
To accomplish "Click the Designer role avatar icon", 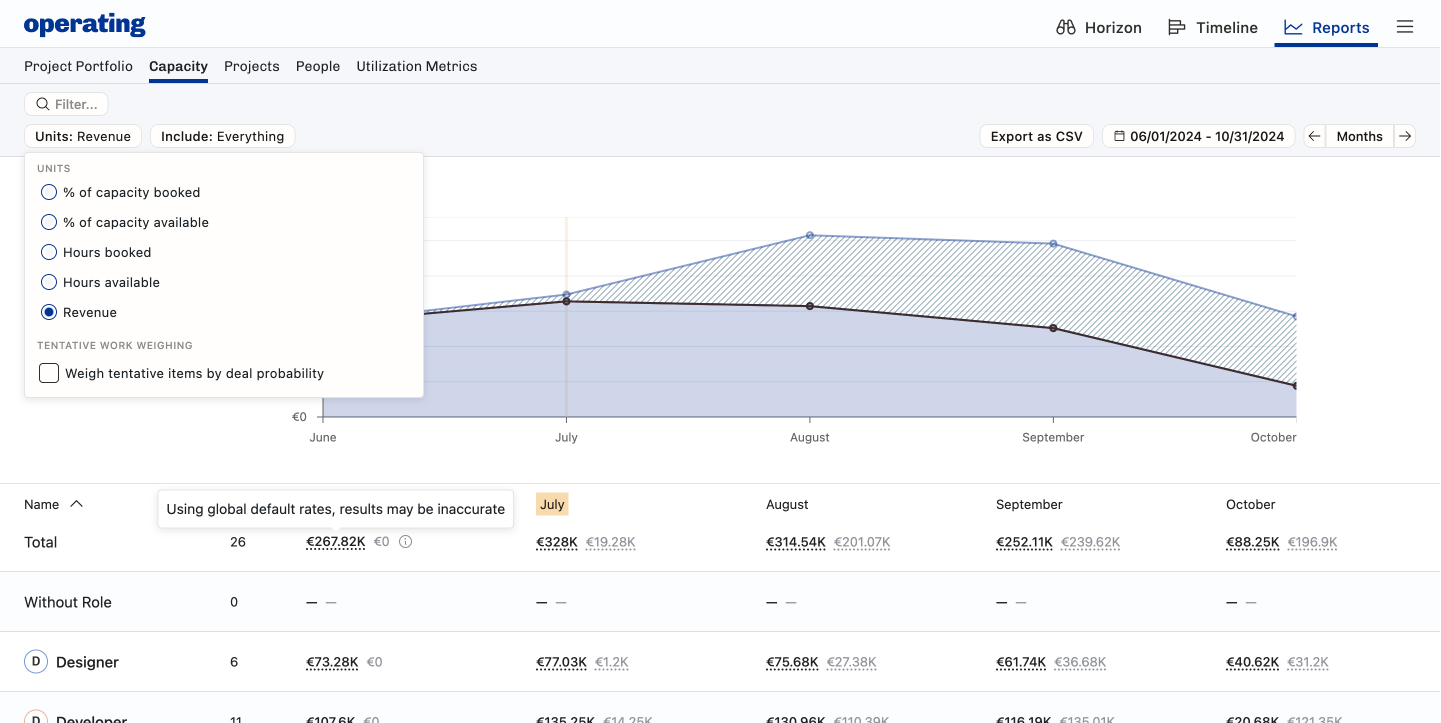I will point(36,662).
